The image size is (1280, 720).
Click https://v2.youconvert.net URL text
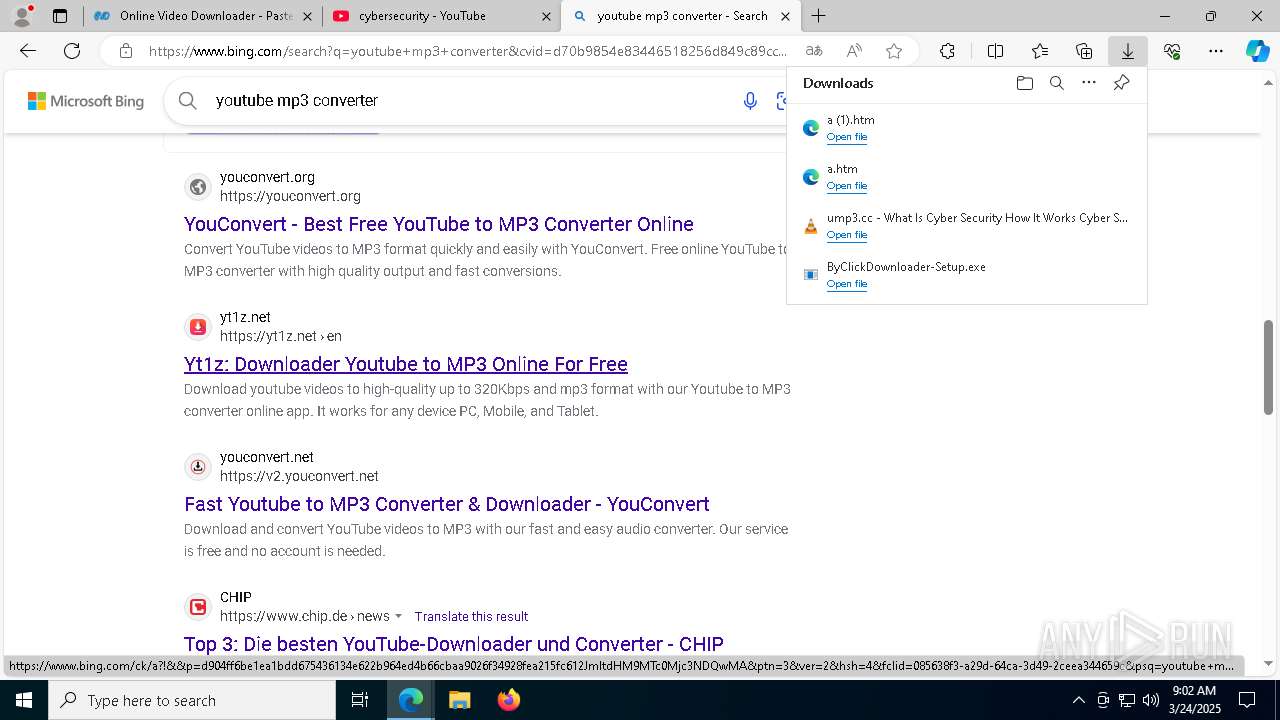(299, 476)
